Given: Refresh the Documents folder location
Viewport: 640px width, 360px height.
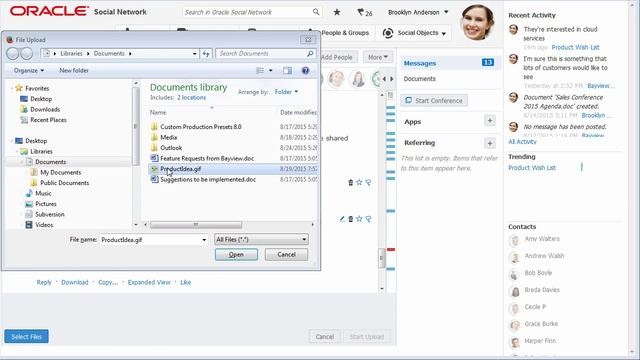Looking at the screenshot, I should [206, 53].
